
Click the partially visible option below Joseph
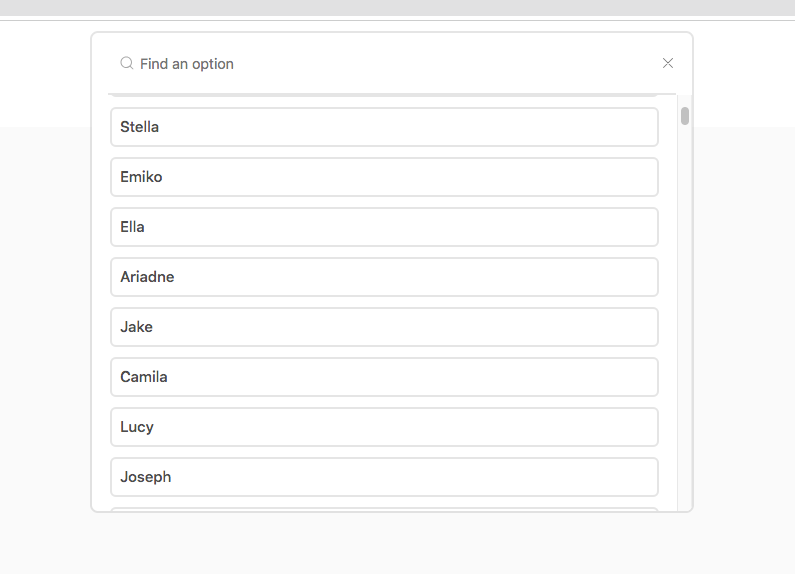(384, 509)
